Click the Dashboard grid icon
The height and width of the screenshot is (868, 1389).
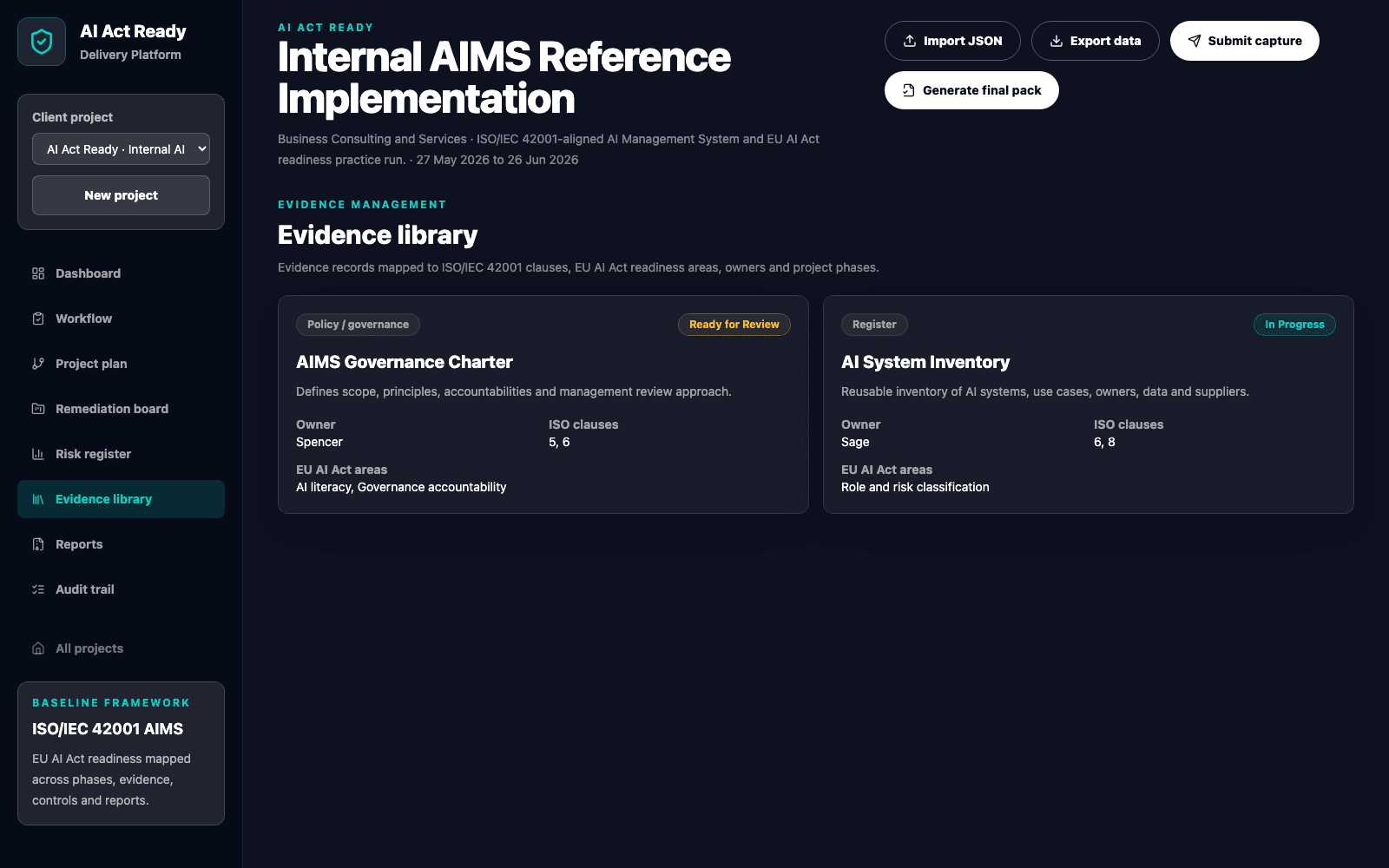[38, 273]
